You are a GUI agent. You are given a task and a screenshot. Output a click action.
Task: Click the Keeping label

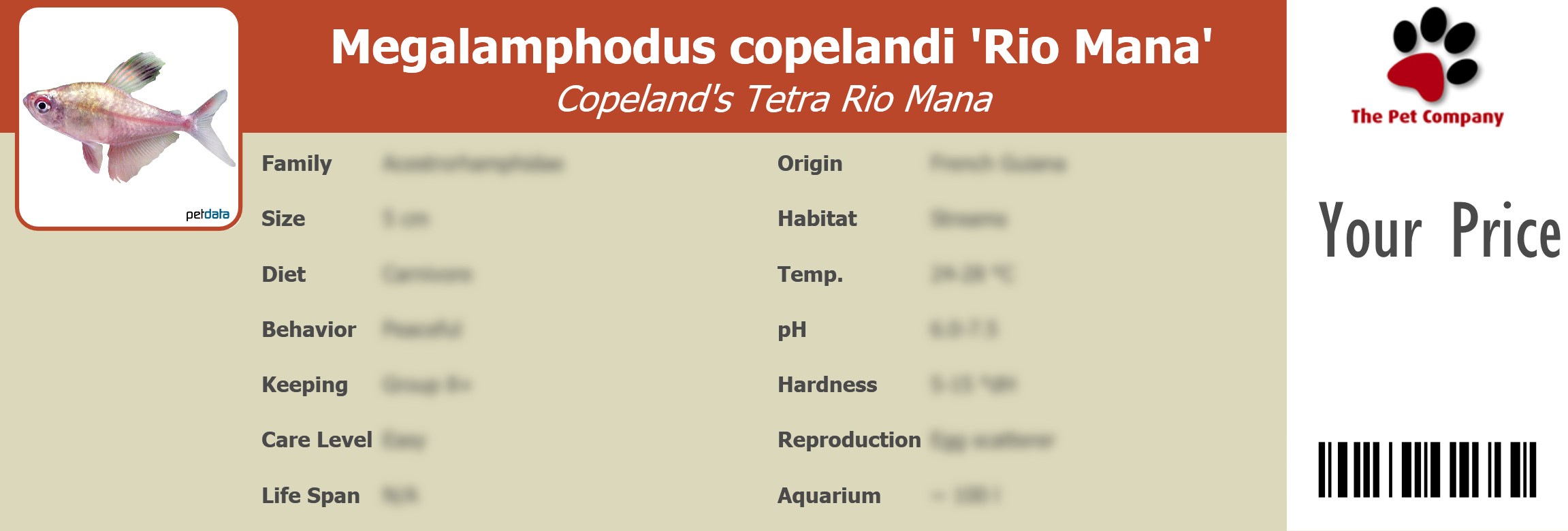click(304, 385)
